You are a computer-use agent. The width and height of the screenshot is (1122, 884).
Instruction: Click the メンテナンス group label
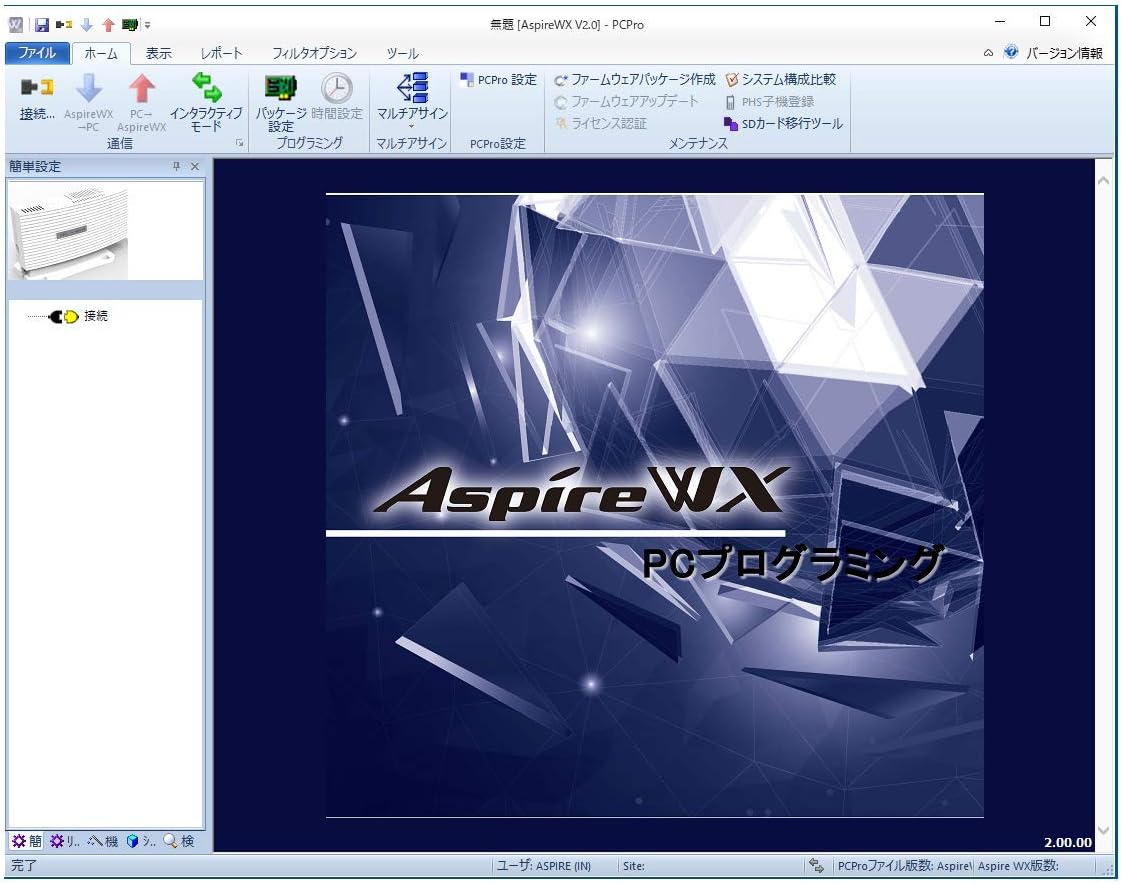coord(698,144)
